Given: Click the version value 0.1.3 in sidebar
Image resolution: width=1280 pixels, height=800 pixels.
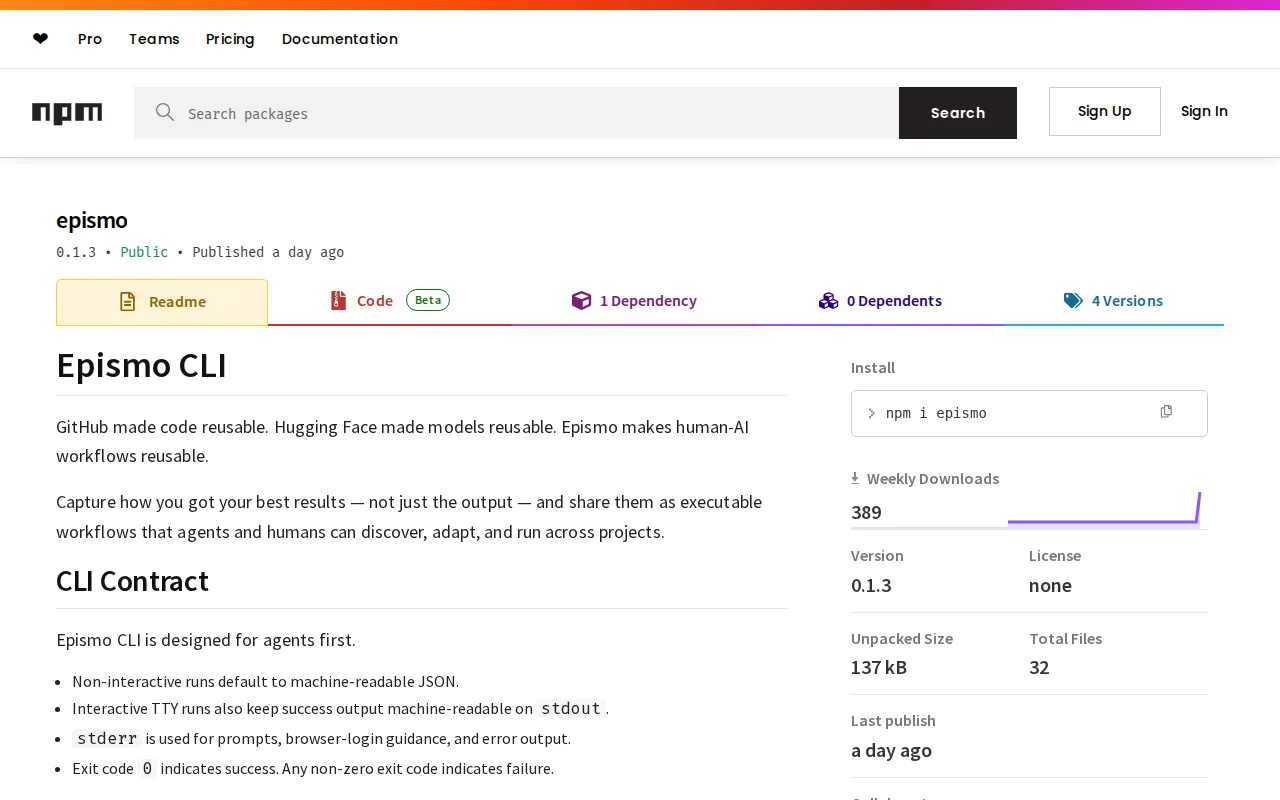Looking at the screenshot, I should click(x=871, y=585).
